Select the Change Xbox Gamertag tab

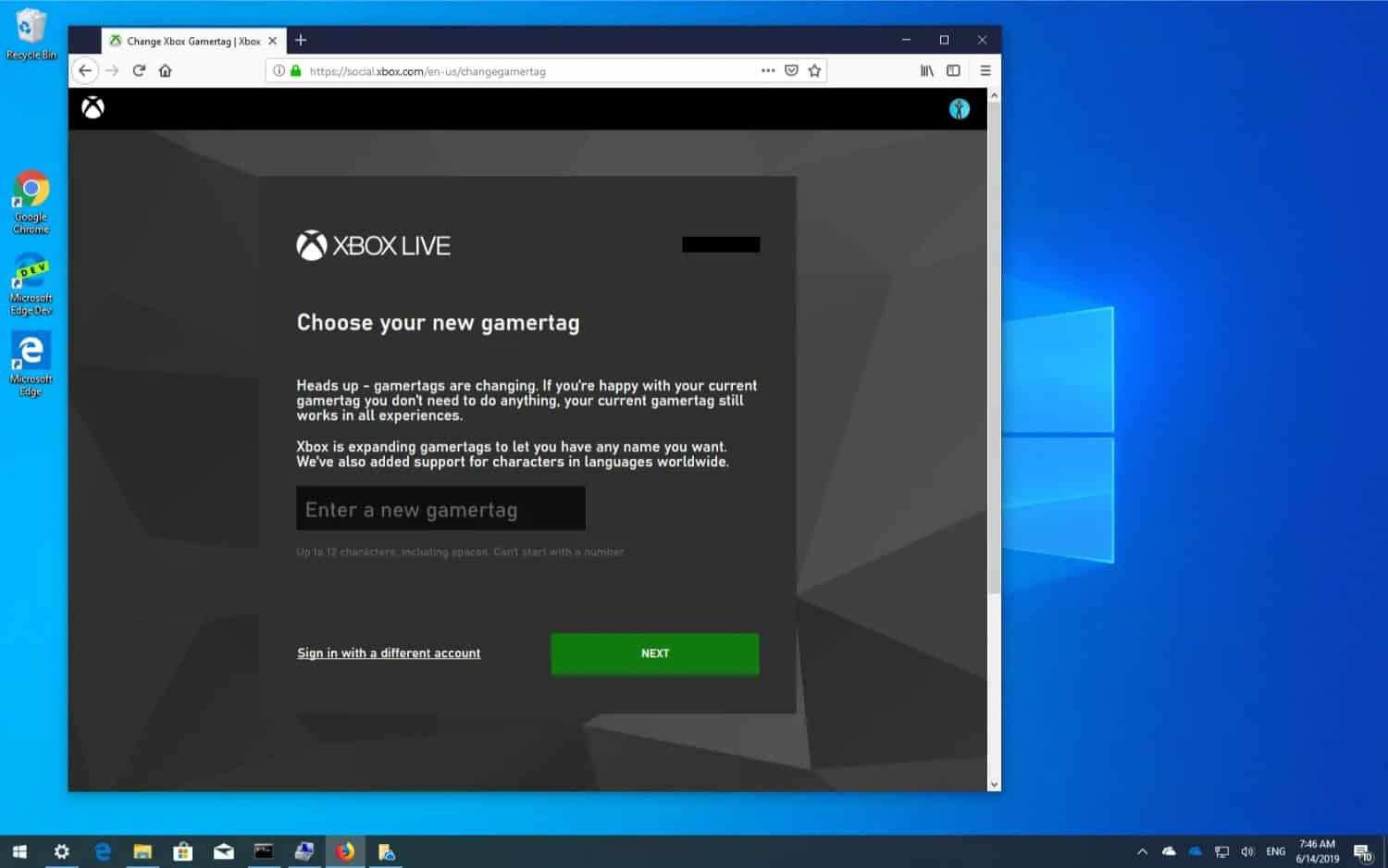pos(192,41)
